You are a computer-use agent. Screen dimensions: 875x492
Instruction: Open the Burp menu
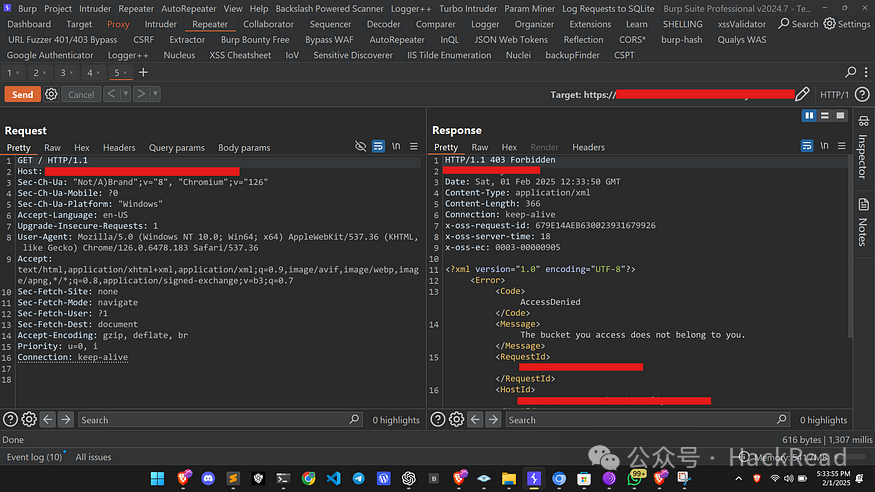[x=27, y=8]
